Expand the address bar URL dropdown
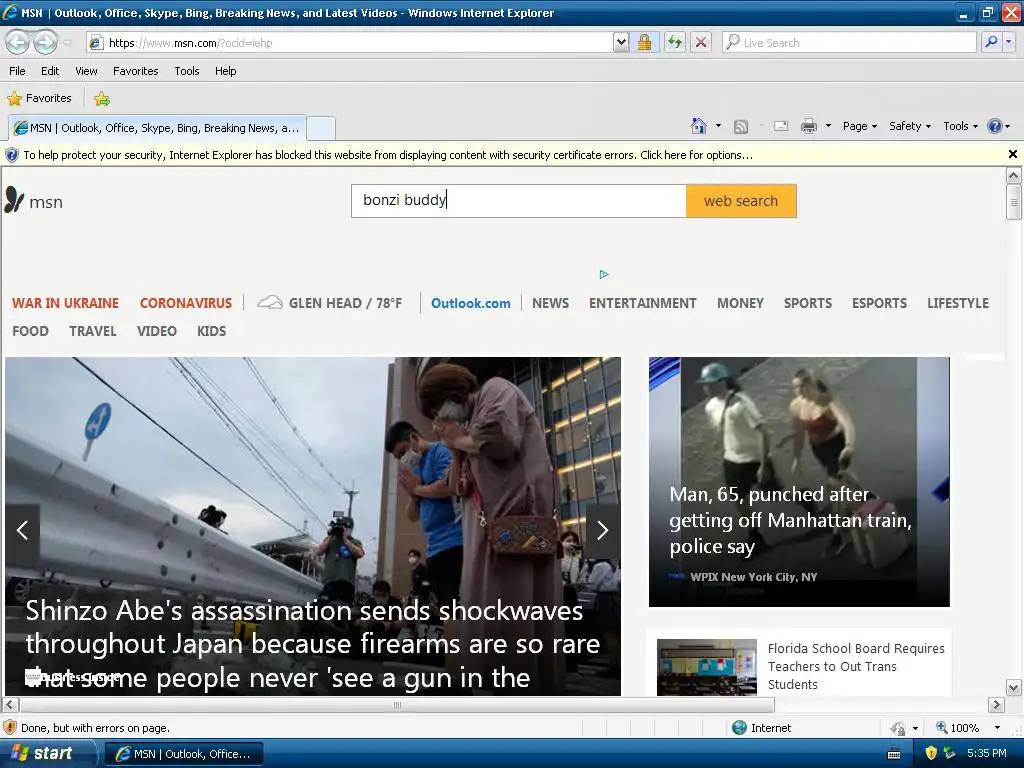The width and height of the screenshot is (1024, 768). 621,43
